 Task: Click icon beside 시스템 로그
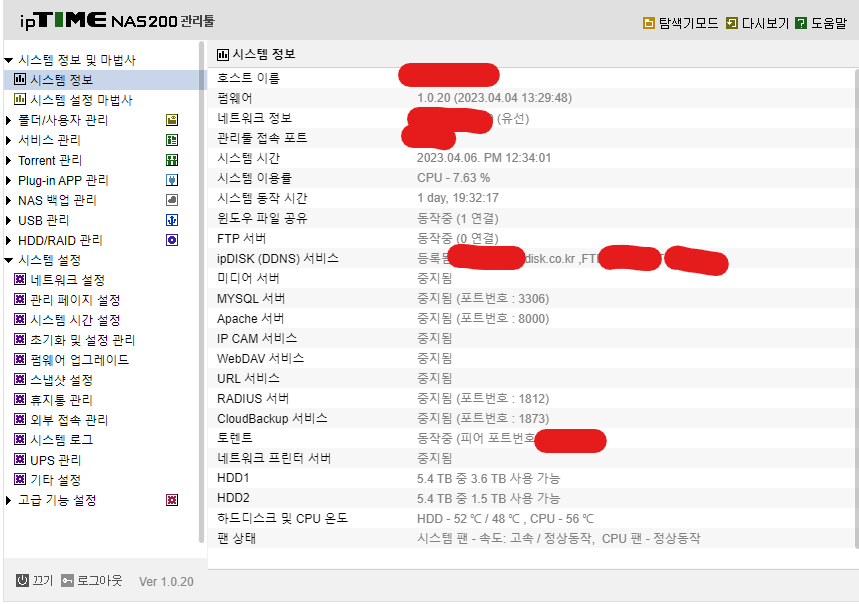(x=20, y=439)
